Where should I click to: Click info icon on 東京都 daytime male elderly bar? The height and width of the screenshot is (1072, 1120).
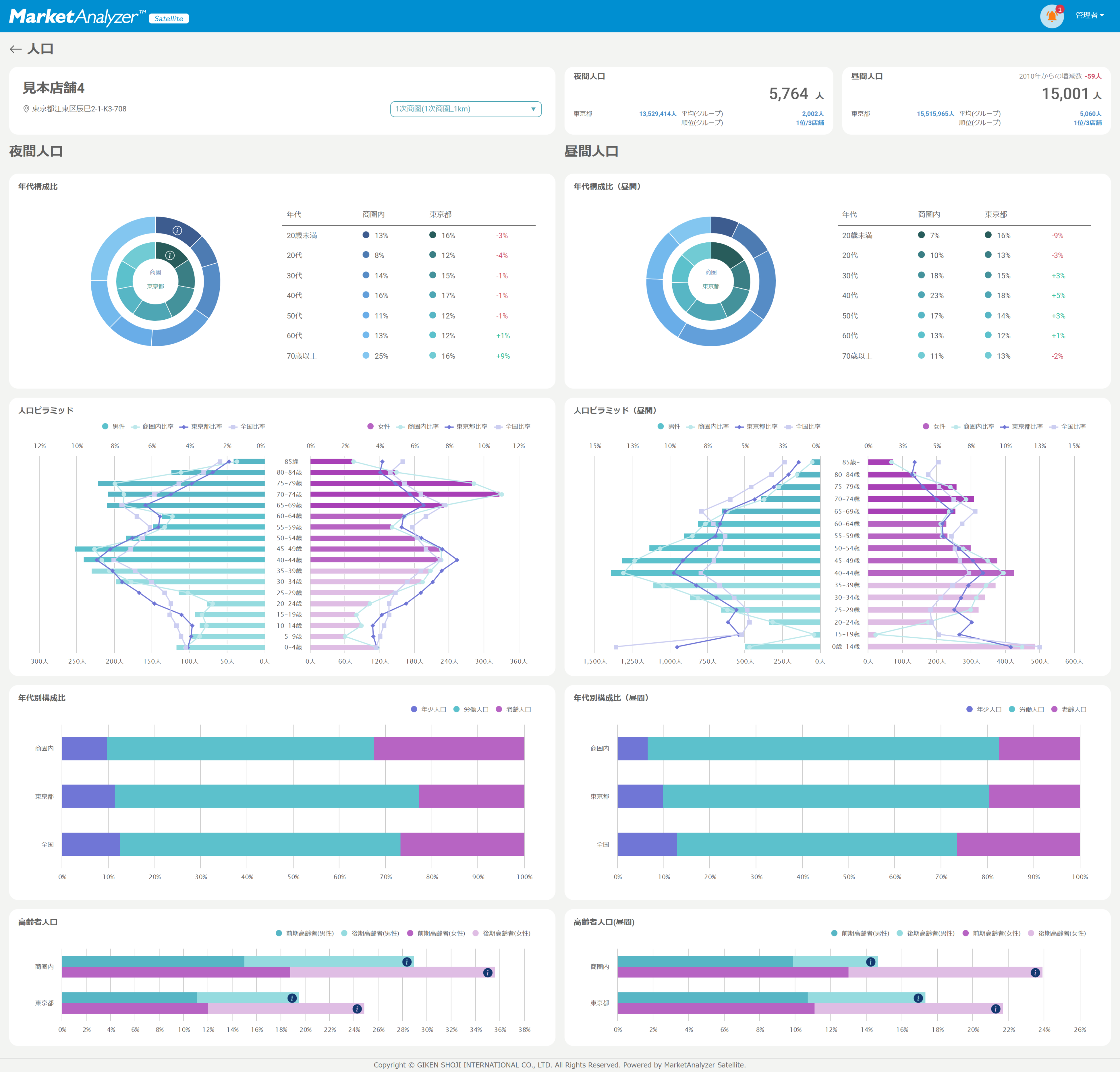tap(918, 998)
